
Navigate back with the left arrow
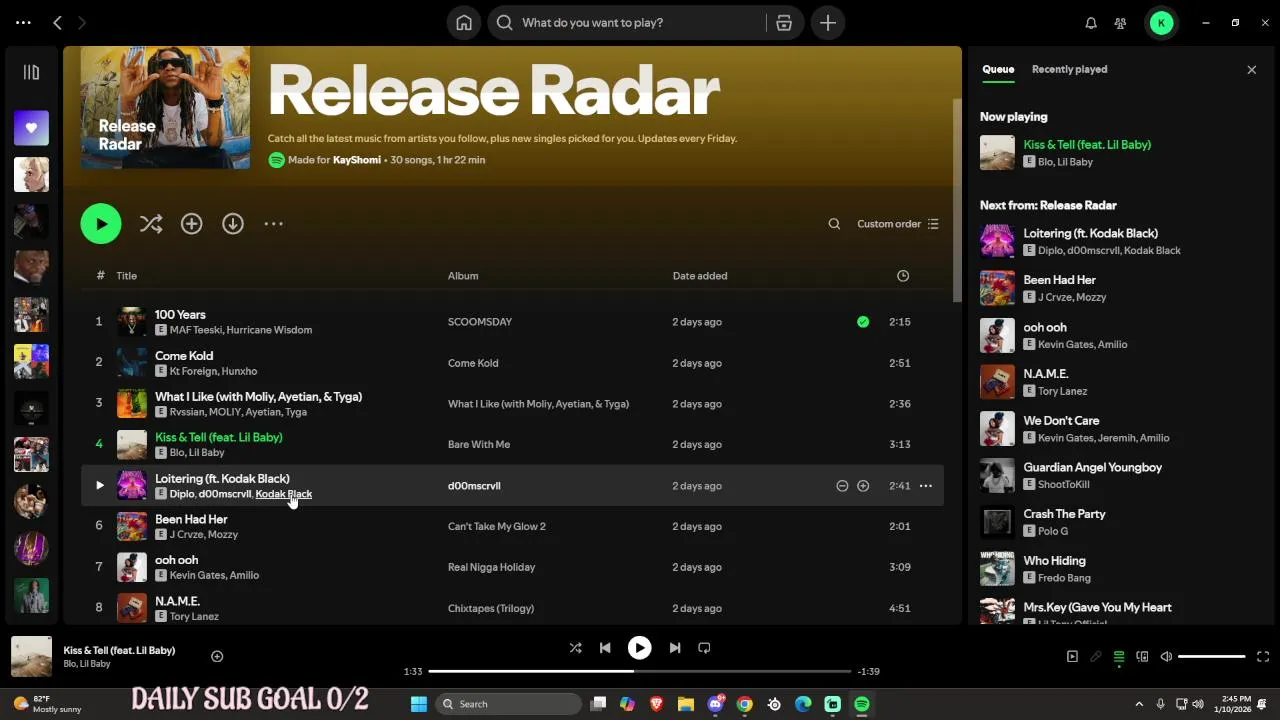(57, 22)
